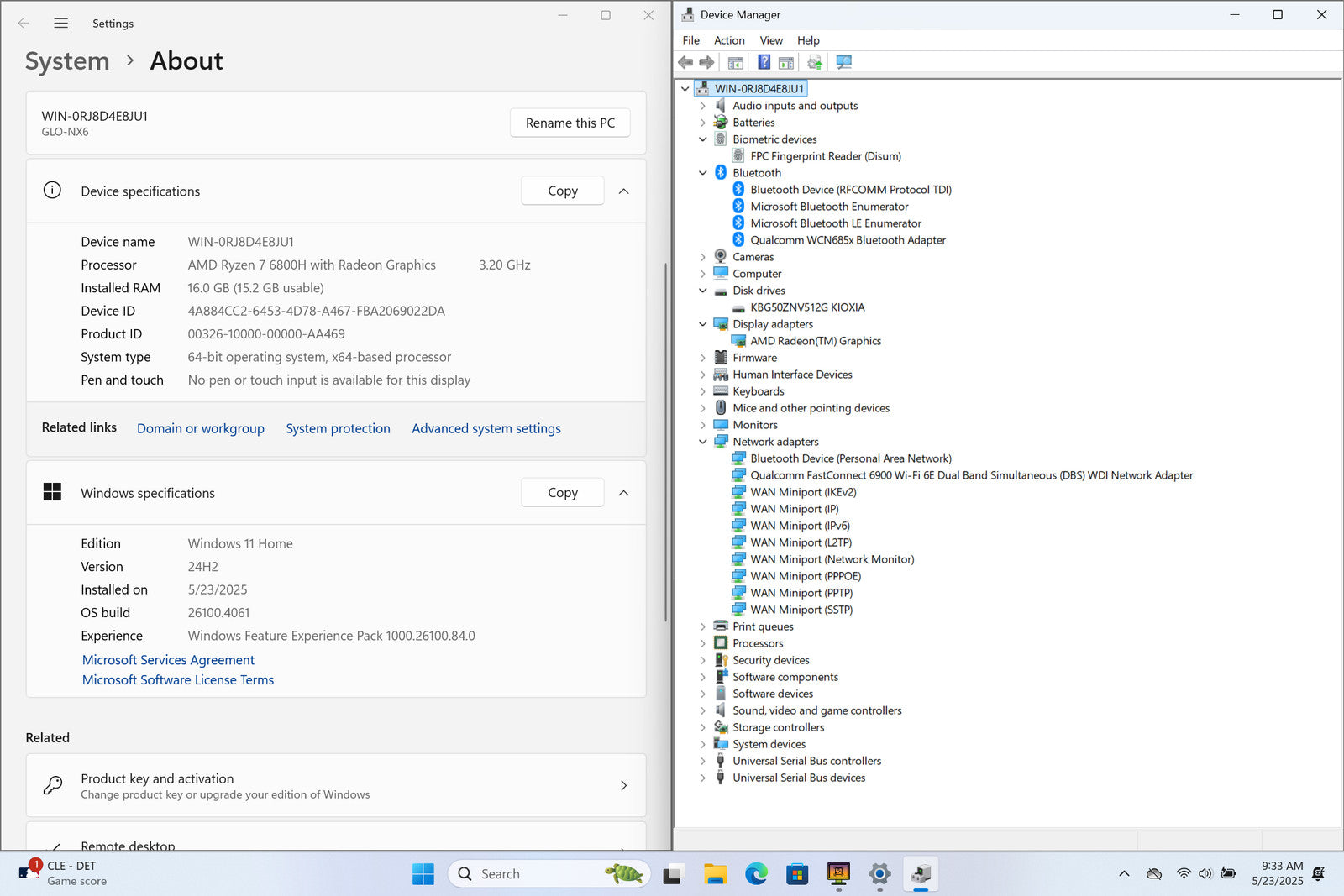
Task: Open the Settings hamburger navigation menu
Action: click(60, 24)
